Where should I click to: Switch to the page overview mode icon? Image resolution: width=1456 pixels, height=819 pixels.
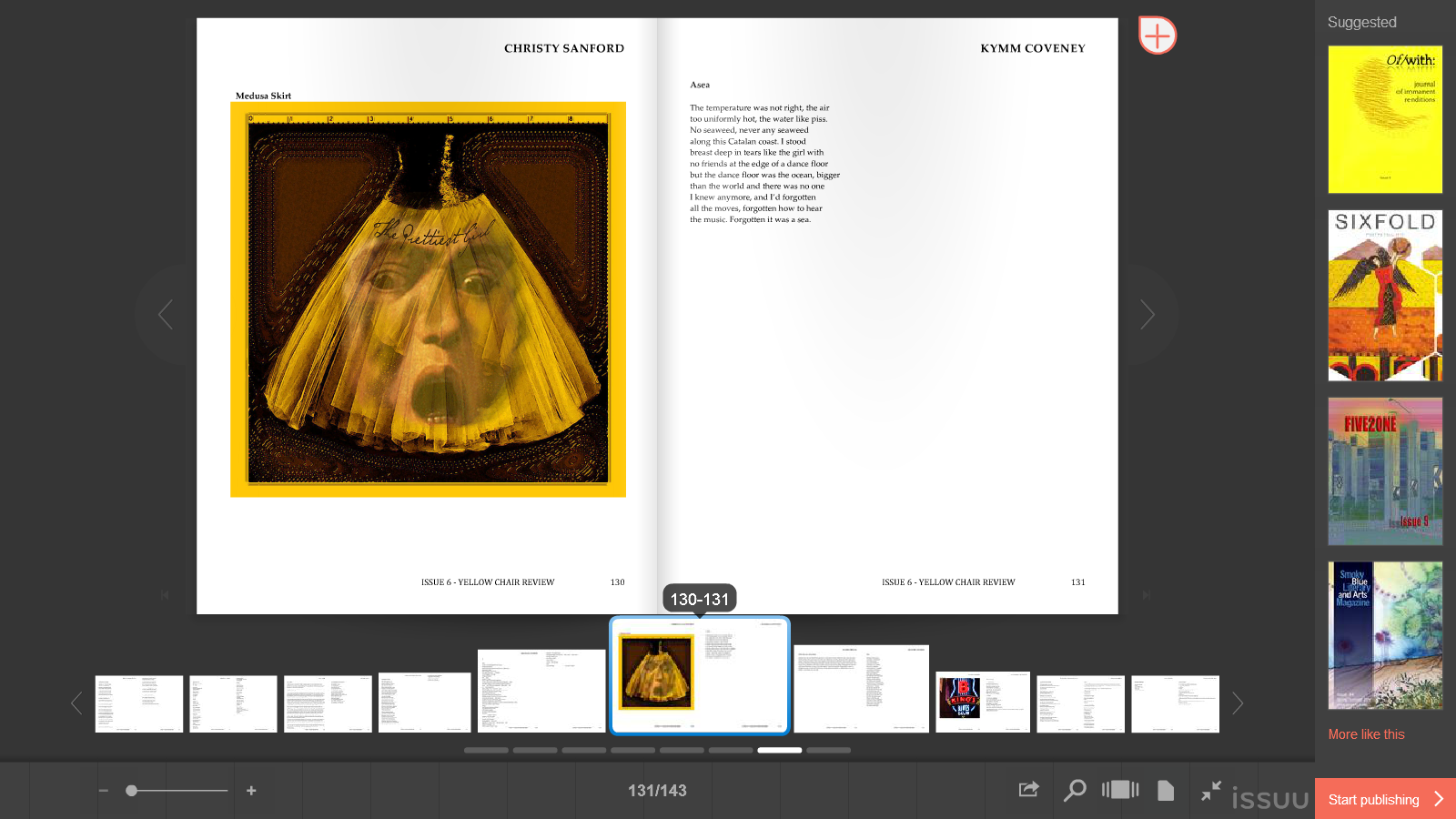(x=1120, y=790)
